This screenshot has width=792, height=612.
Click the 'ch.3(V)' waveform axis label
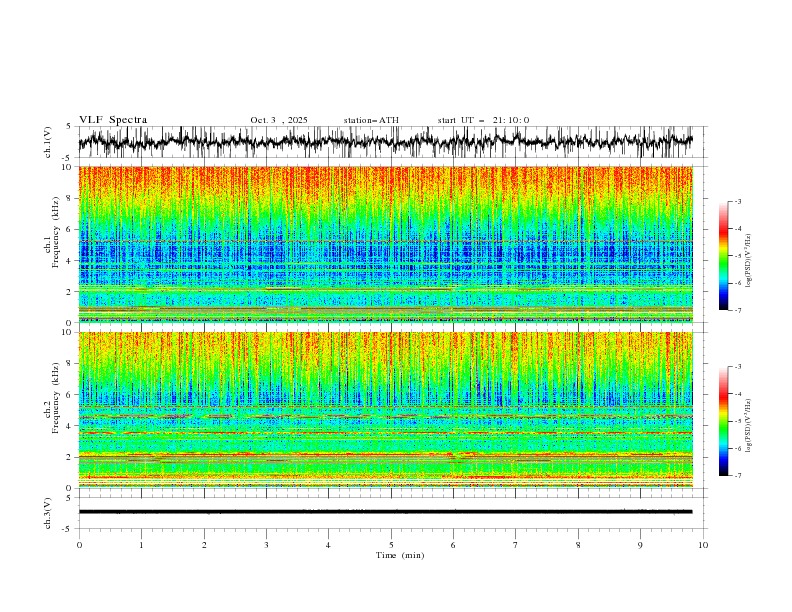(48, 513)
